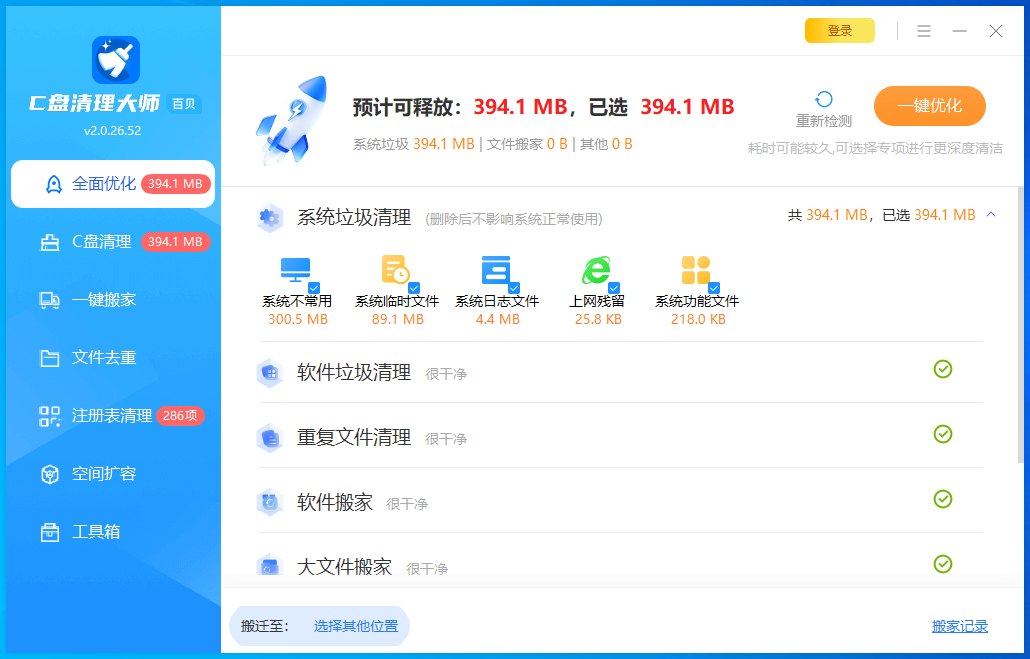Click the green check for 软件搬家
1030x659 pixels.
pos(943,499)
